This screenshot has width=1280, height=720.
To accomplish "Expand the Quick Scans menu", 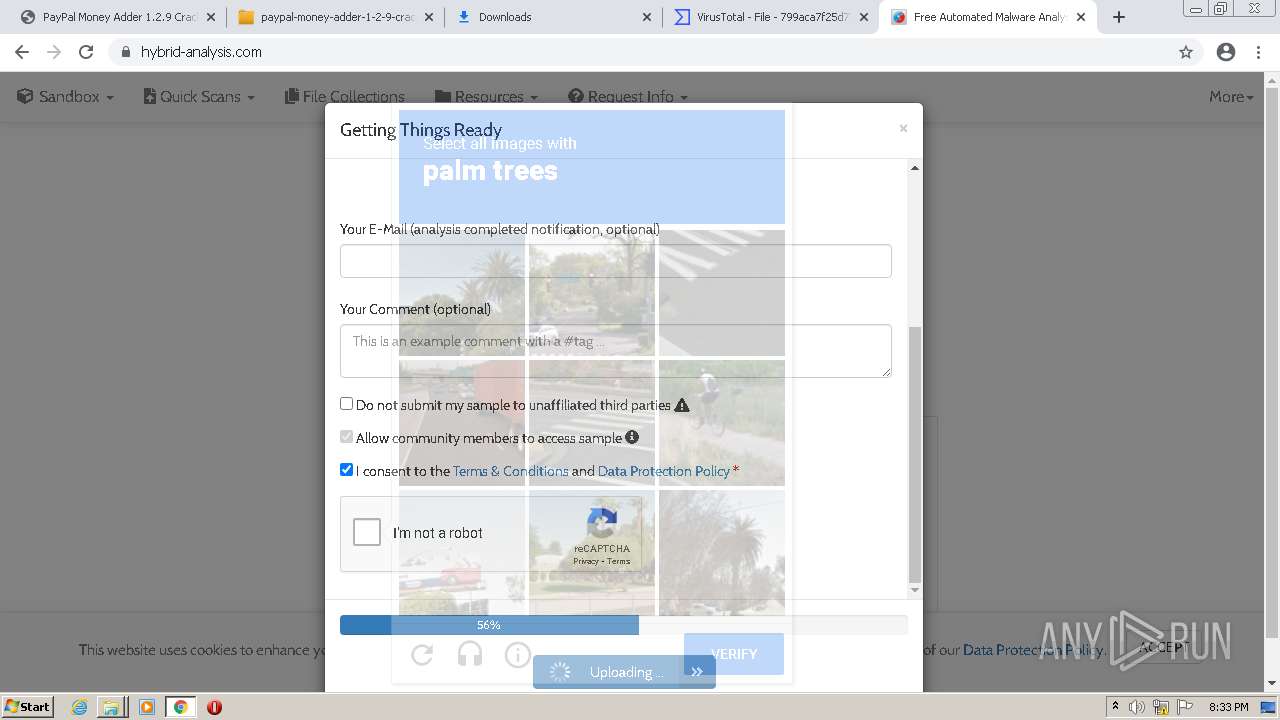I will (199, 96).
